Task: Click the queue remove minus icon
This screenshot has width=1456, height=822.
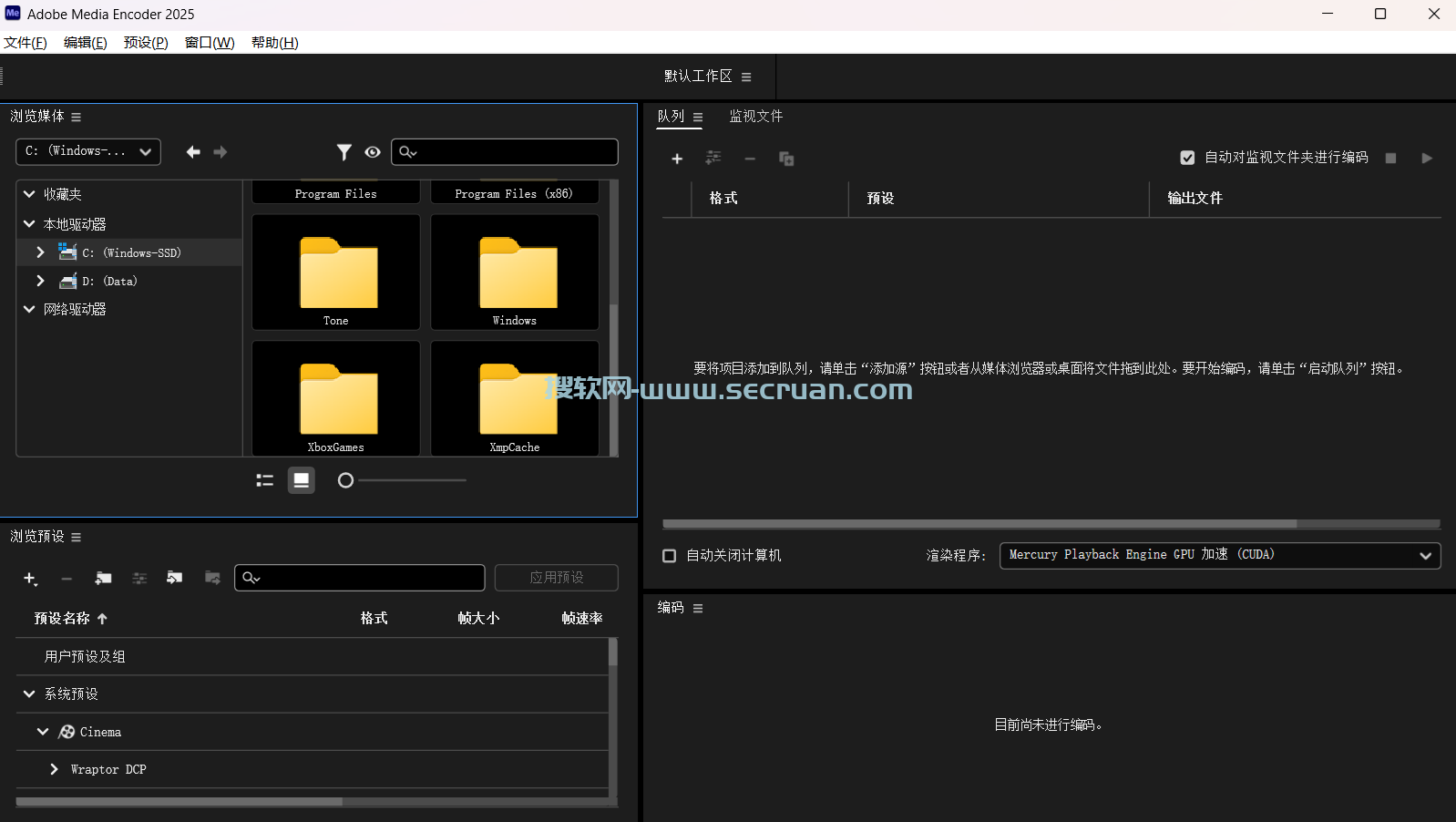Action: pyautogui.click(x=750, y=159)
